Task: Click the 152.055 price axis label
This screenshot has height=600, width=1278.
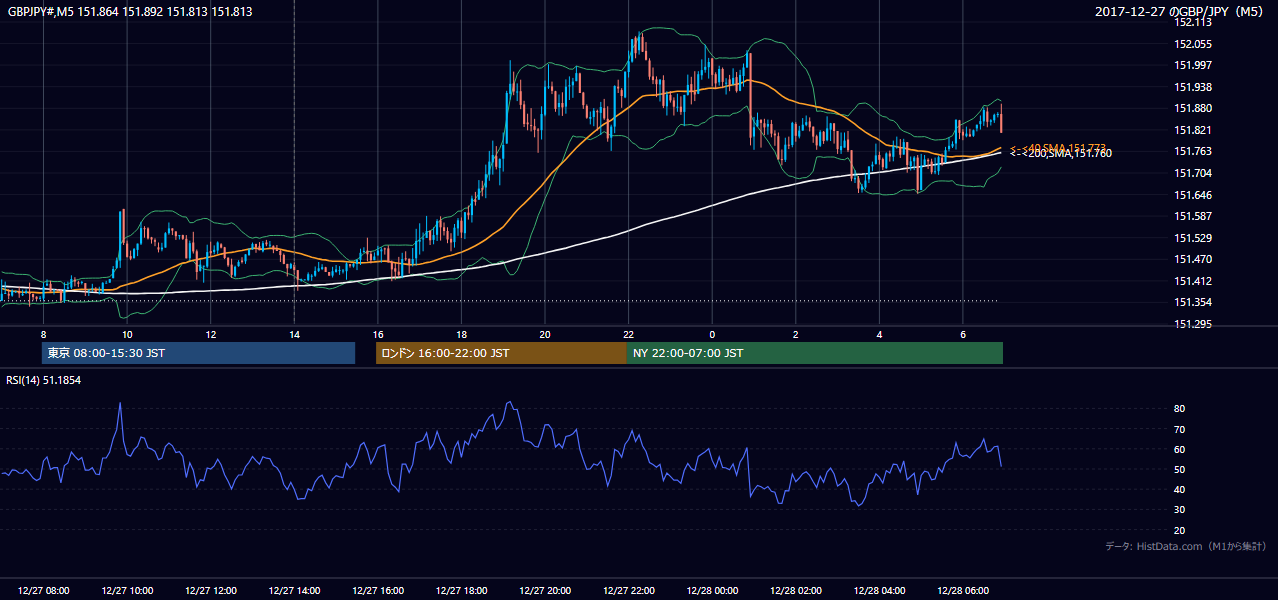Action: (1193, 44)
